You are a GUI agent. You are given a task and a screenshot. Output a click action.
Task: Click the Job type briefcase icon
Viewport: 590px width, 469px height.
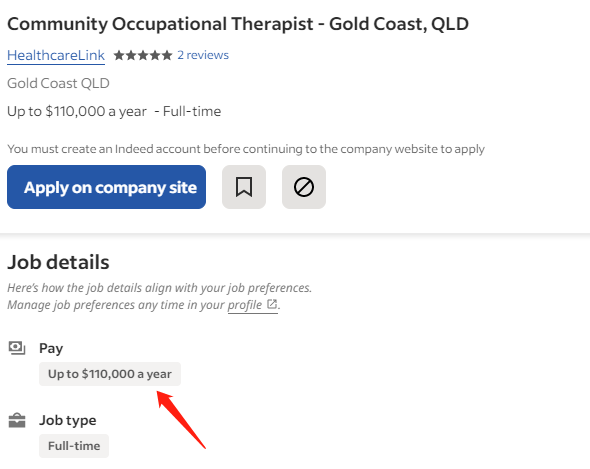[x=17, y=420]
